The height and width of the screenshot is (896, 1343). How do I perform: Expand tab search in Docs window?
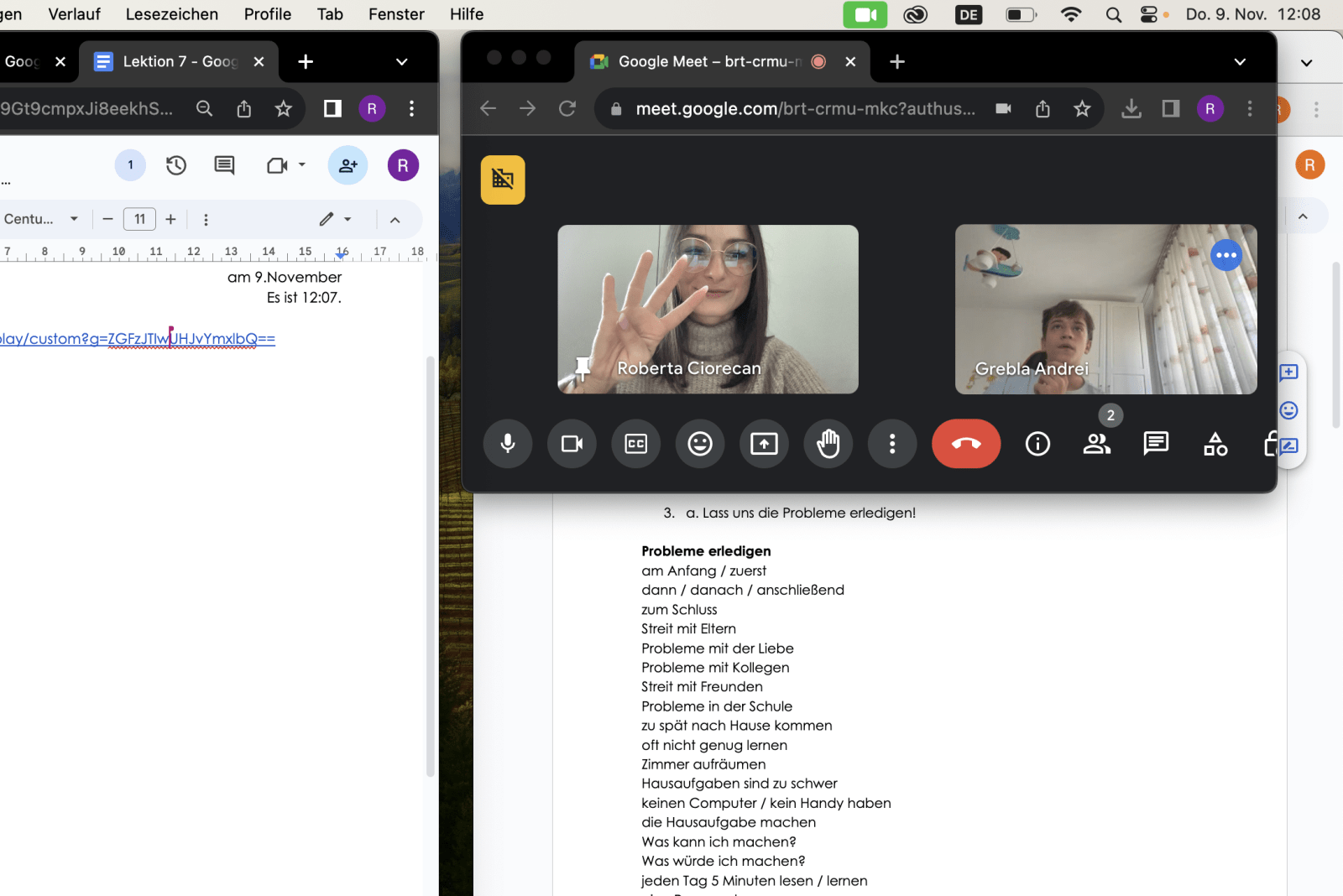coord(401,62)
